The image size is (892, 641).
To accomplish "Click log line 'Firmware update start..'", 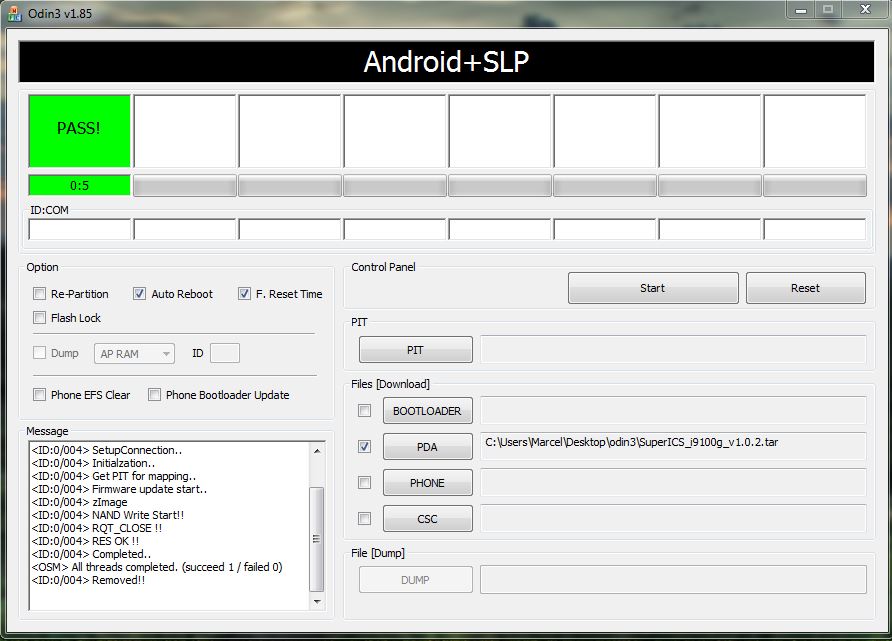I will tap(119, 489).
